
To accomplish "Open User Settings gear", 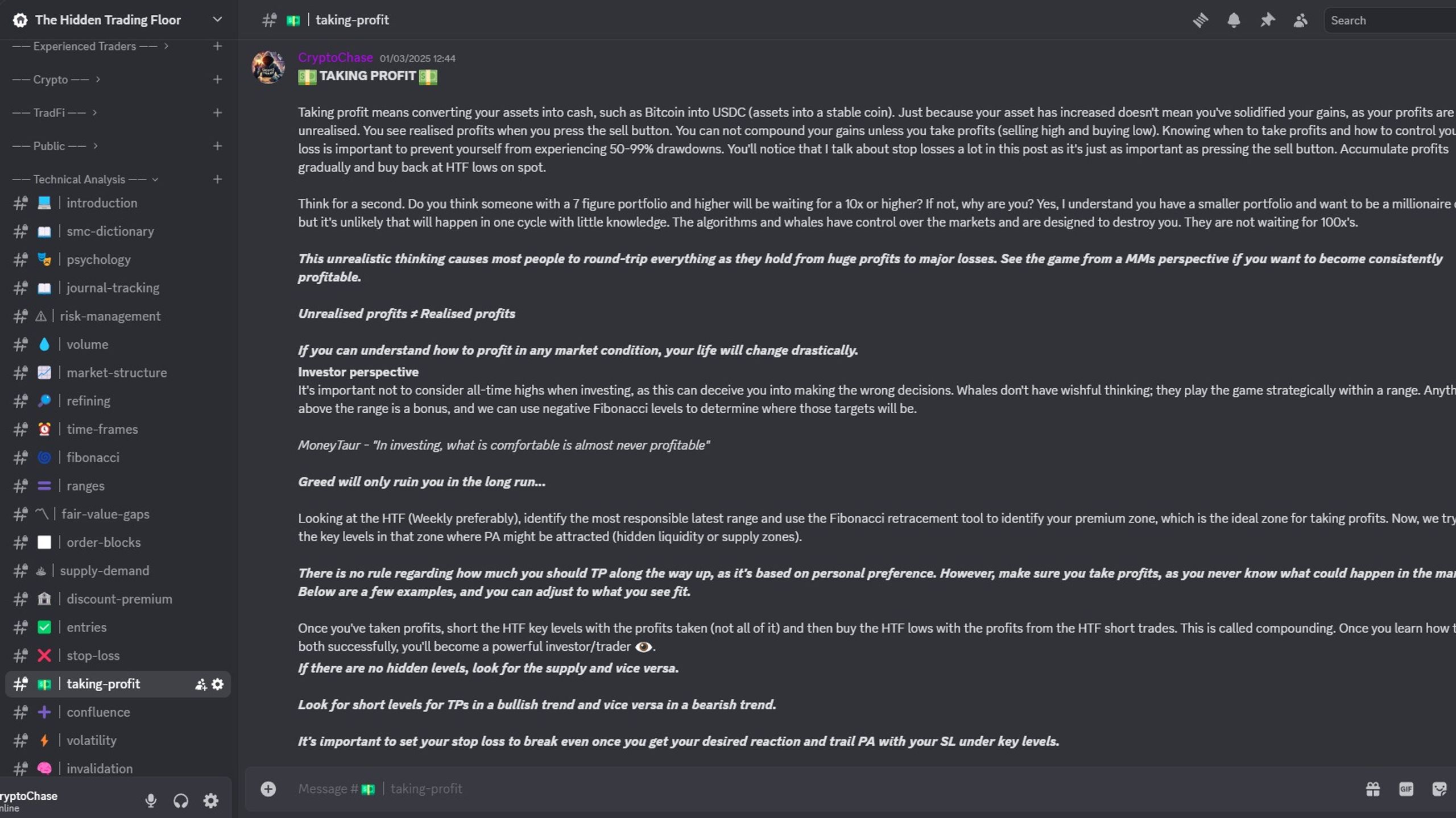I will coord(211,801).
